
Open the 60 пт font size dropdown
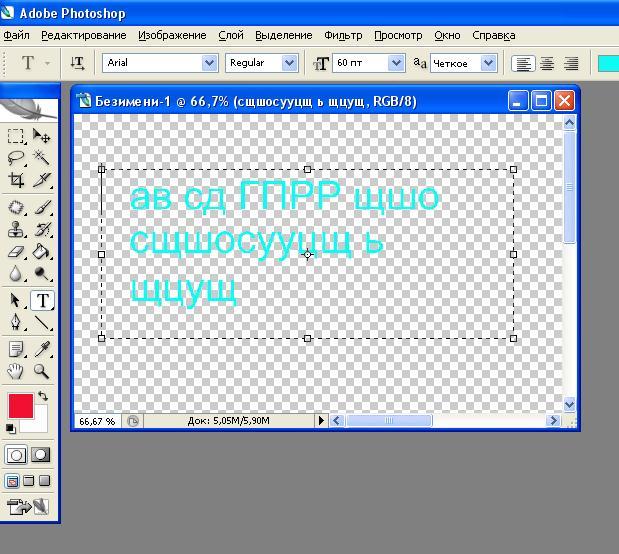[396, 63]
